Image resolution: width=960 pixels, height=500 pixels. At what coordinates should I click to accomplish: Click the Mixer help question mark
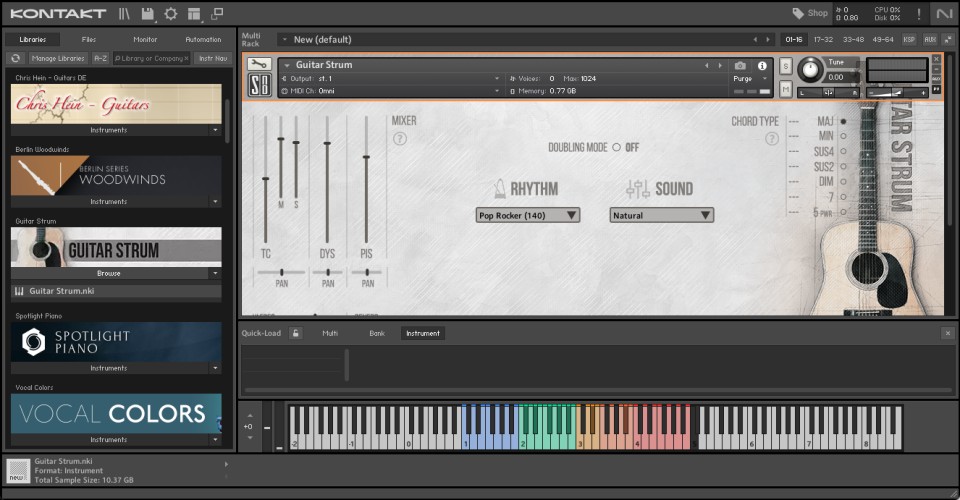(400, 138)
